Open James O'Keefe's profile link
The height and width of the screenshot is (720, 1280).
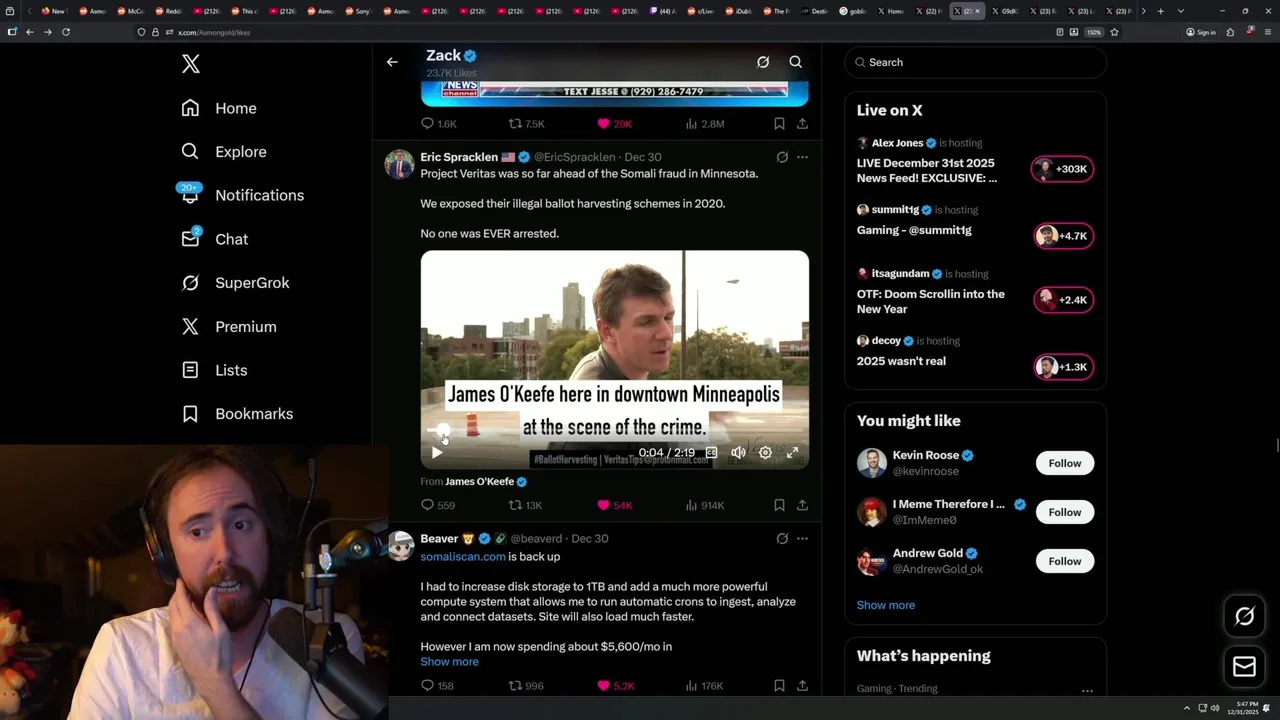(x=479, y=481)
